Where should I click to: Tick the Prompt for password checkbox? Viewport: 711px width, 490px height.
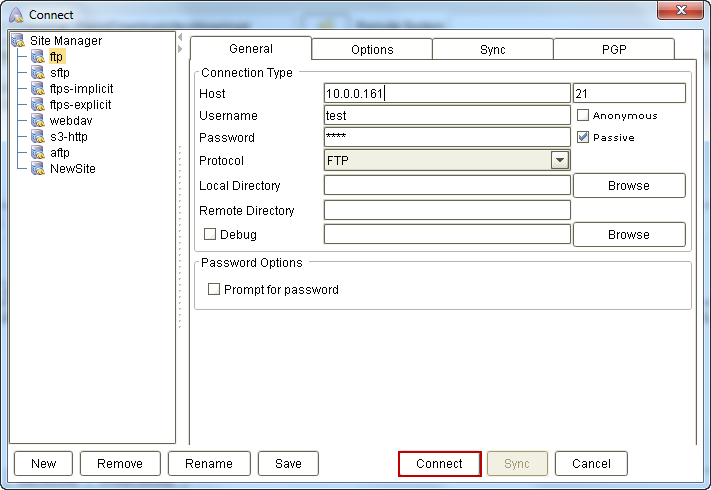coord(214,290)
